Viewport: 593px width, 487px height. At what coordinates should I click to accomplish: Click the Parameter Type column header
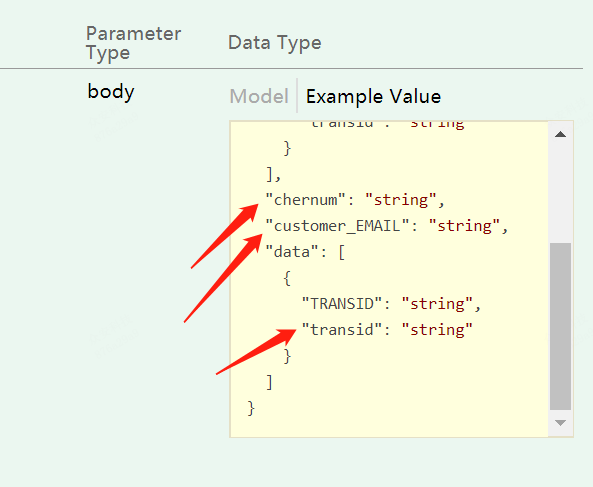point(134,43)
